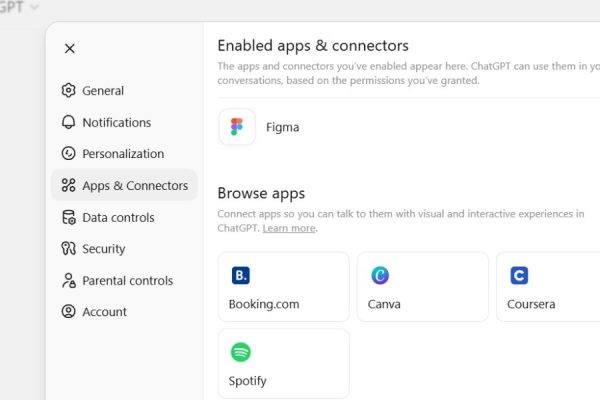Select the Data controls menu item
Image resolution: width=600 pixels, height=400 pixels.
pos(118,217)
